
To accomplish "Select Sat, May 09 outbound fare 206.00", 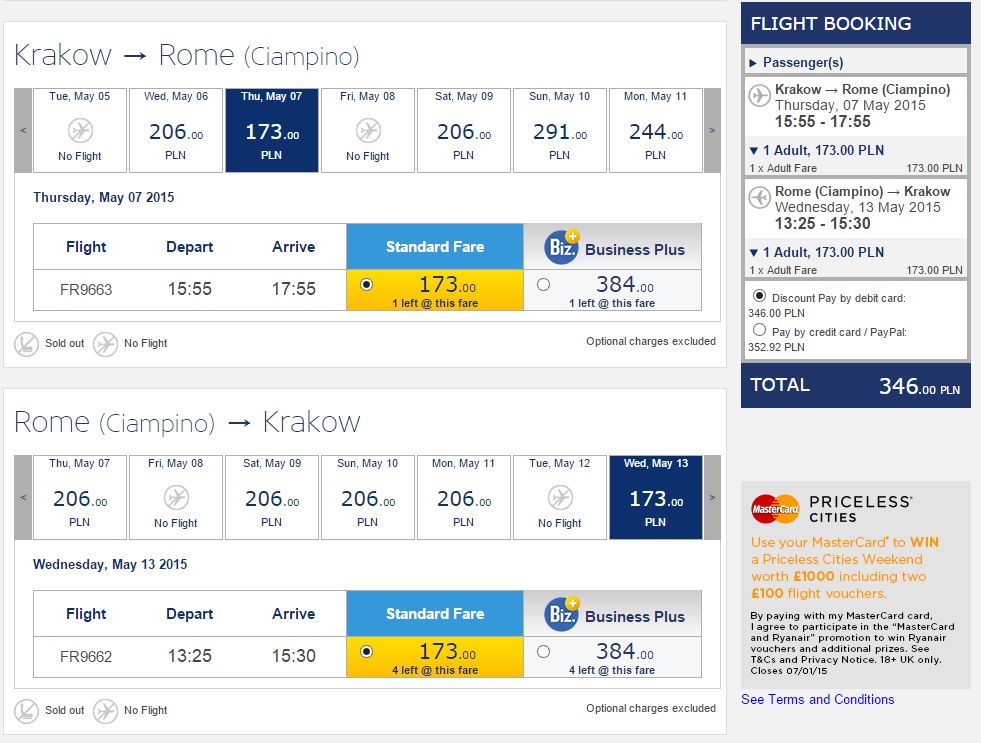I will click(x=464, y=131).
